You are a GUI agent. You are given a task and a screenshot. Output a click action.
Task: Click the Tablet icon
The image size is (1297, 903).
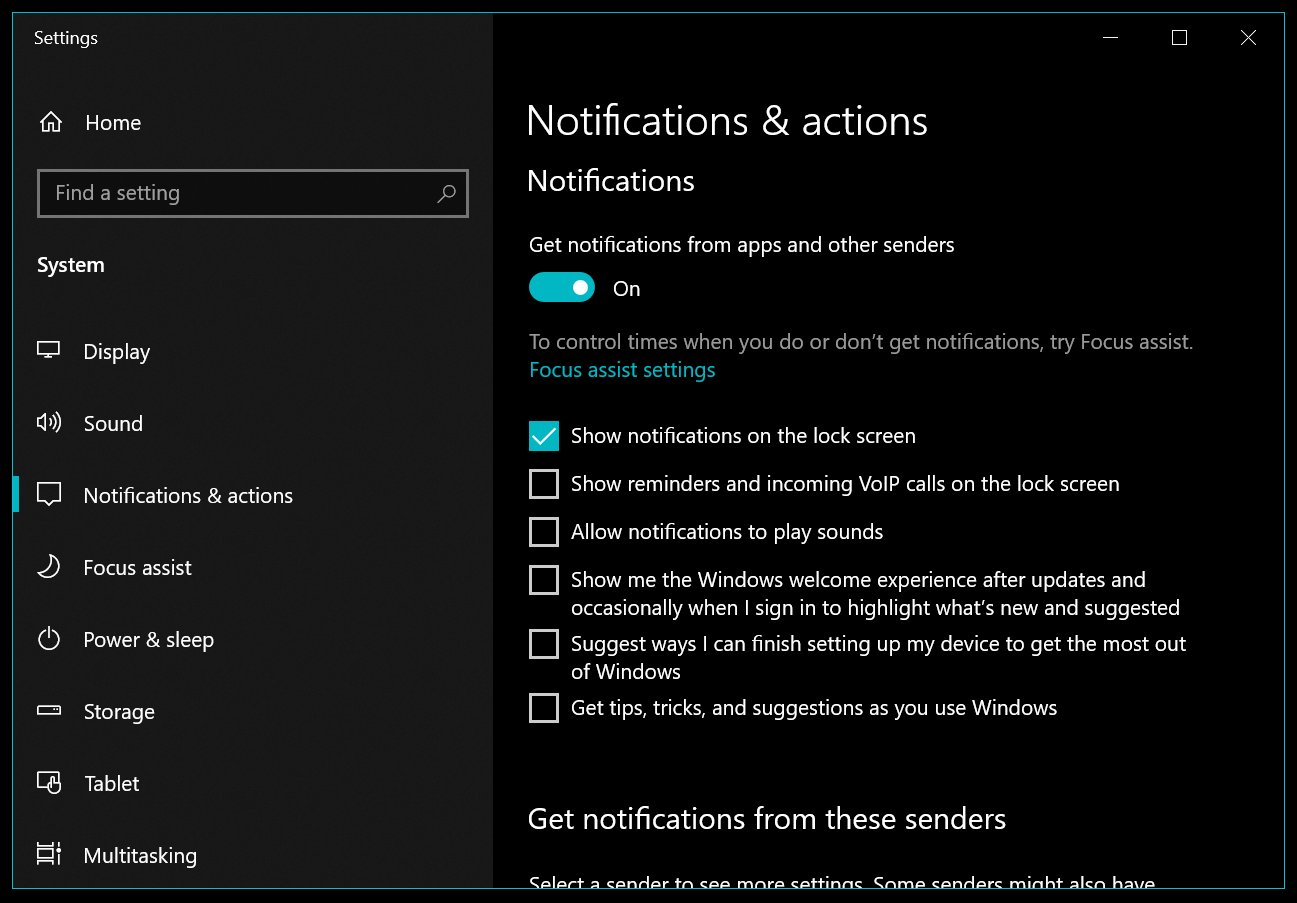pyautogui.click(x=49, y=783)
